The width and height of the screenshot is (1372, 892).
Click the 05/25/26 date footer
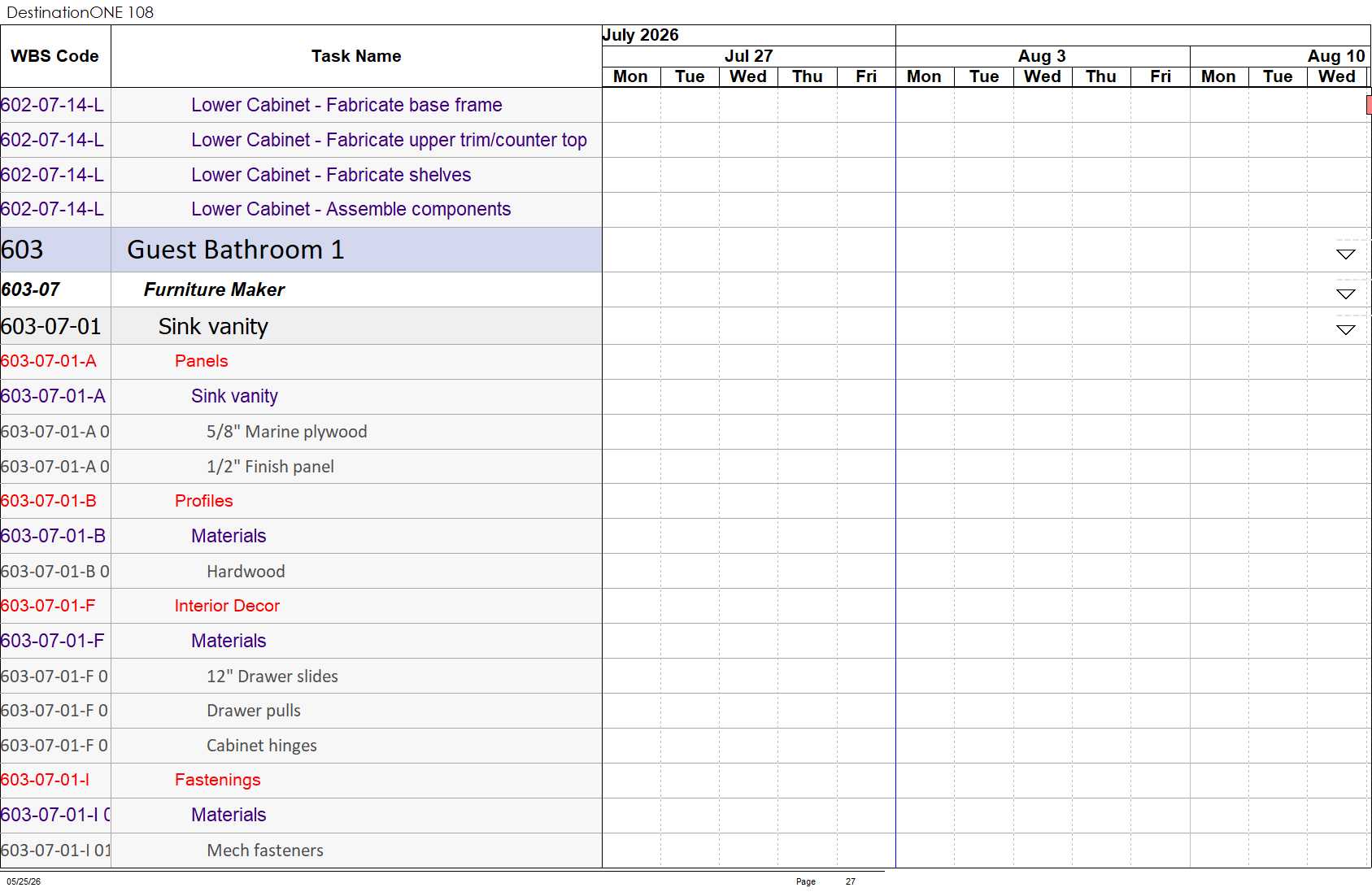tap(24, 881)
